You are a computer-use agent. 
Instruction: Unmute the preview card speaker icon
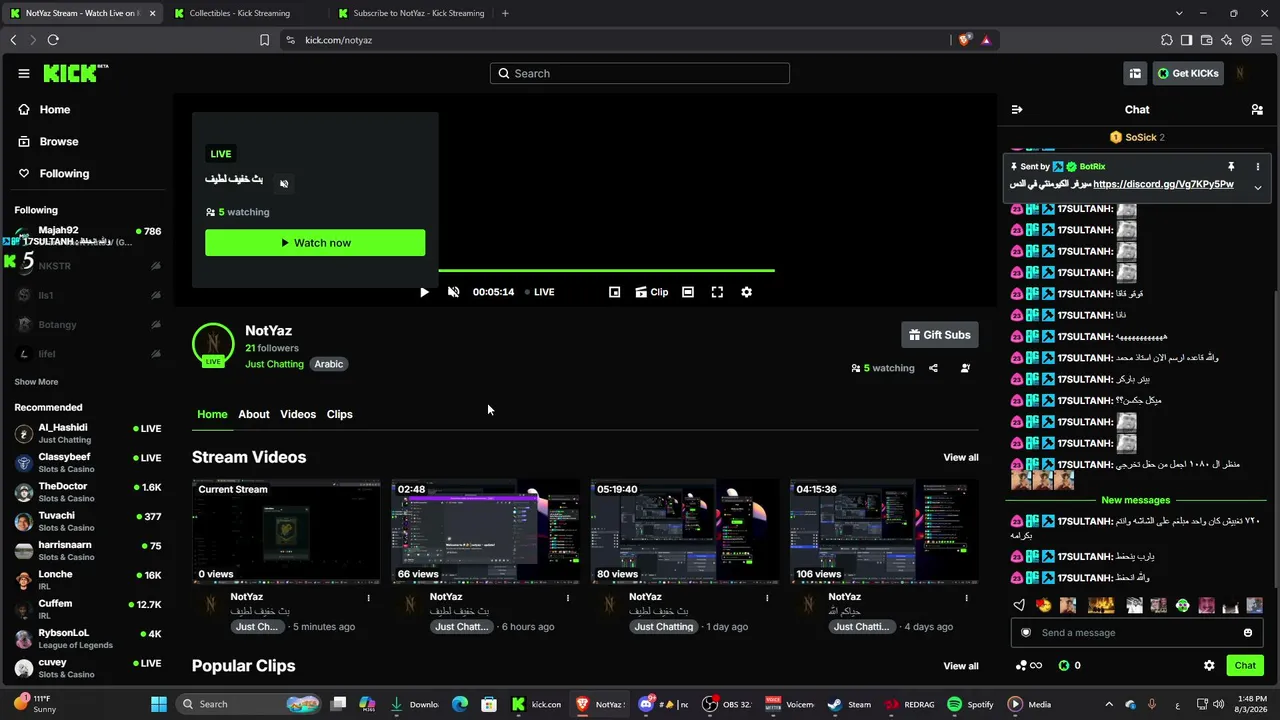tap(284, 184)
